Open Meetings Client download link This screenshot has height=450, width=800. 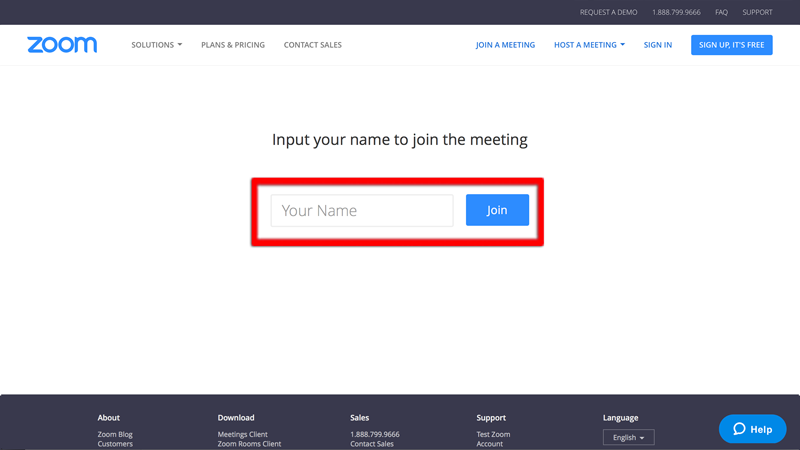[x=242, y=434]
